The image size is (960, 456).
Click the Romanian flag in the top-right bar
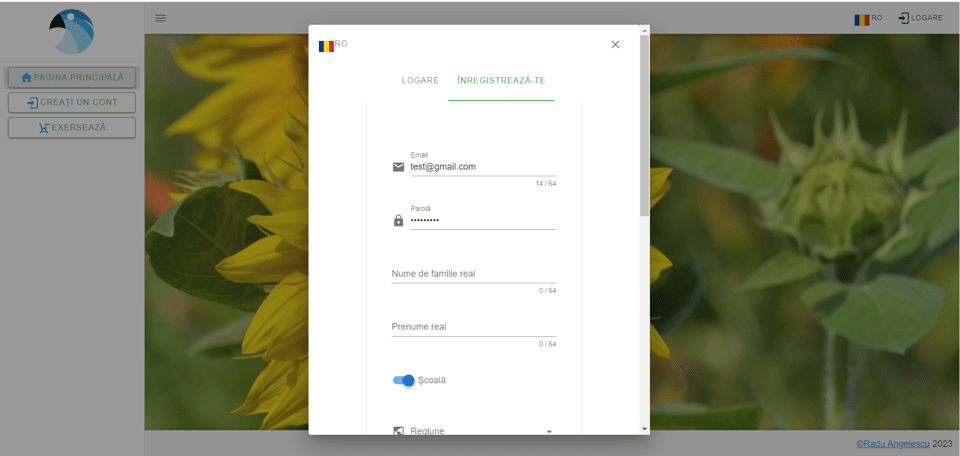861,18
